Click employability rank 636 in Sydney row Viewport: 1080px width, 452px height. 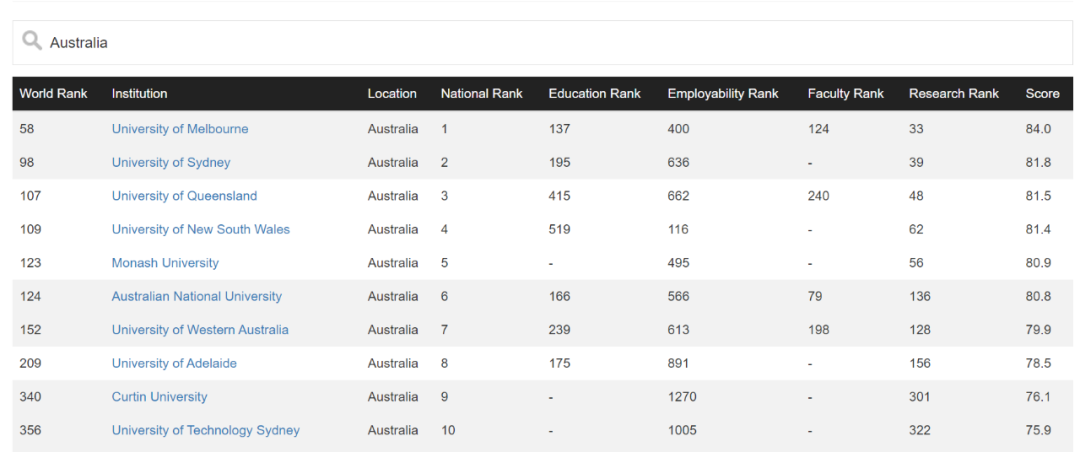[678, 163]
